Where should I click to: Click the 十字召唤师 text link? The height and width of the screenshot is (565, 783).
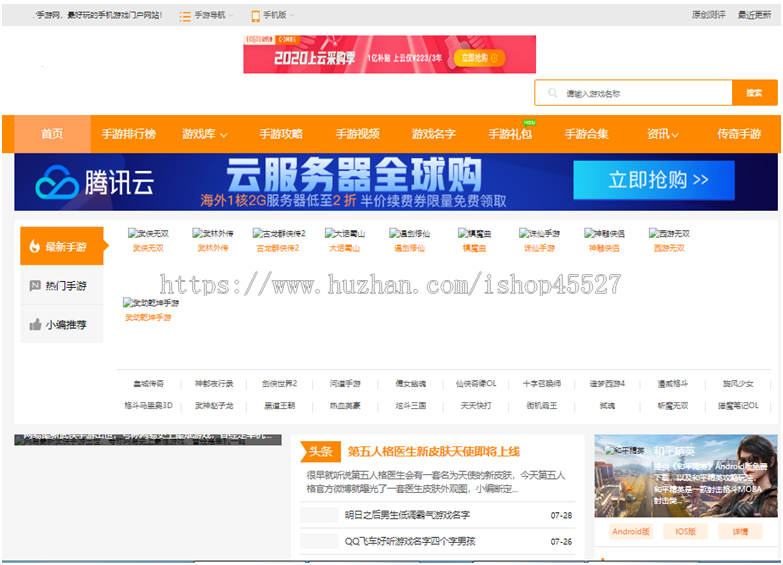(x=542, y=384)
